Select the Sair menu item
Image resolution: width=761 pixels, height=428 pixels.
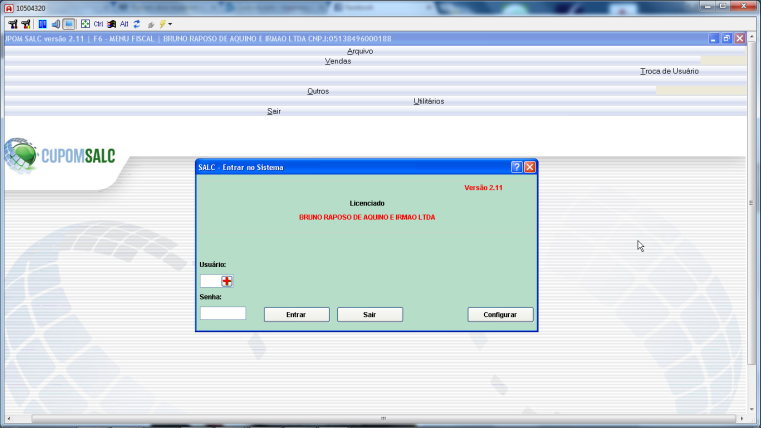[274, 111]
